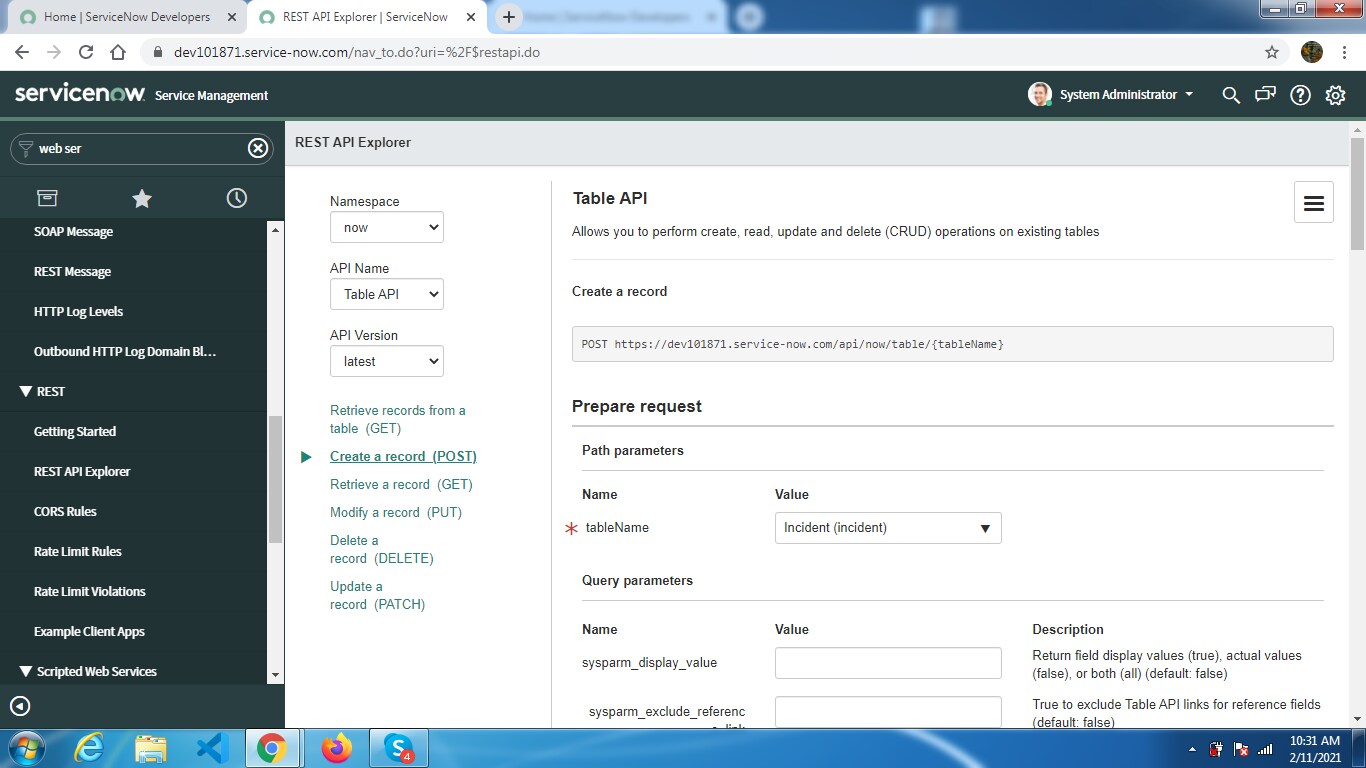Click sysparm_display_value input field

point(888,663)
